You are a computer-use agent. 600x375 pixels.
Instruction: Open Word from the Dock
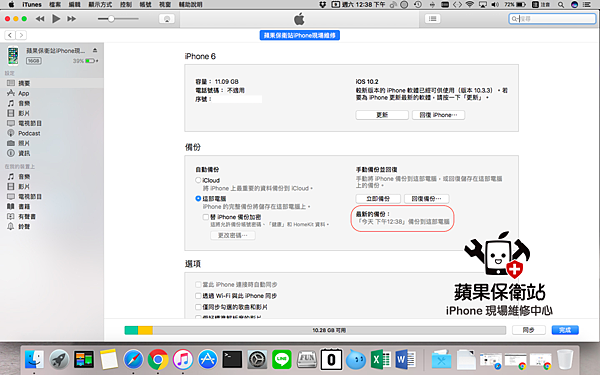pyautogui.click(x=406, y=360)
